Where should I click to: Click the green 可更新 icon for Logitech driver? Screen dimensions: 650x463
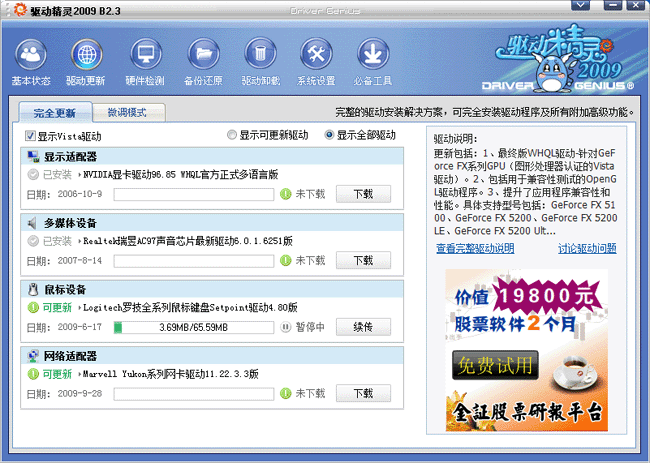[x=33, y=308]
